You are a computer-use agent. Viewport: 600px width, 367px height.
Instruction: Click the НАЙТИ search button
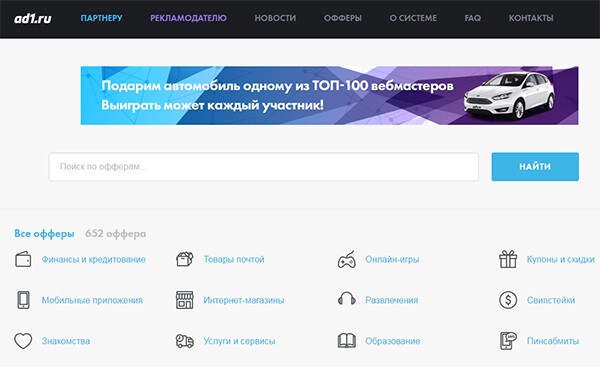tap(535, 167)
